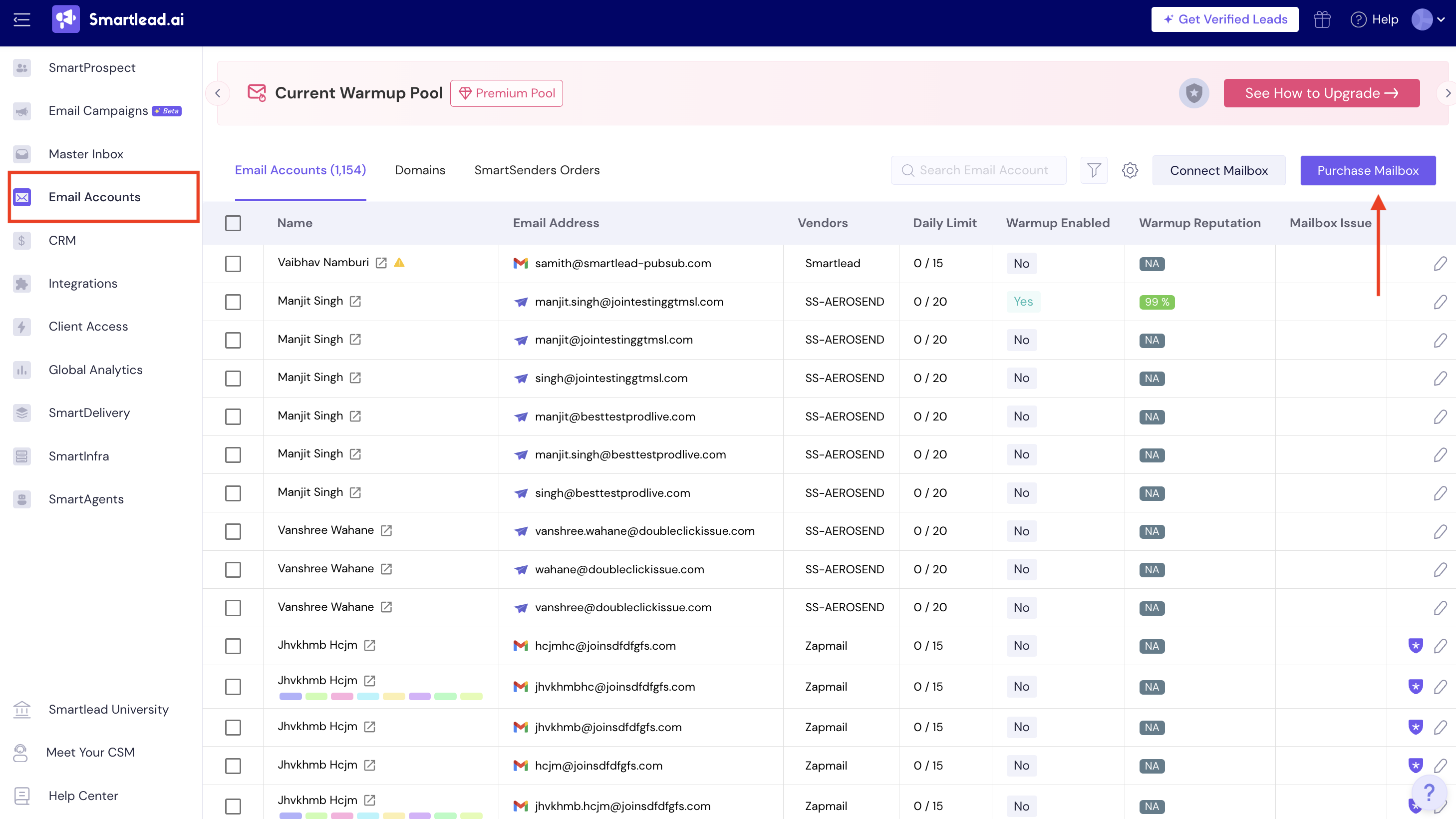Tick checkbox for wahane@doubleclickissue.com row
This screenshot has width=1456, height=819.
click(233, 570)
